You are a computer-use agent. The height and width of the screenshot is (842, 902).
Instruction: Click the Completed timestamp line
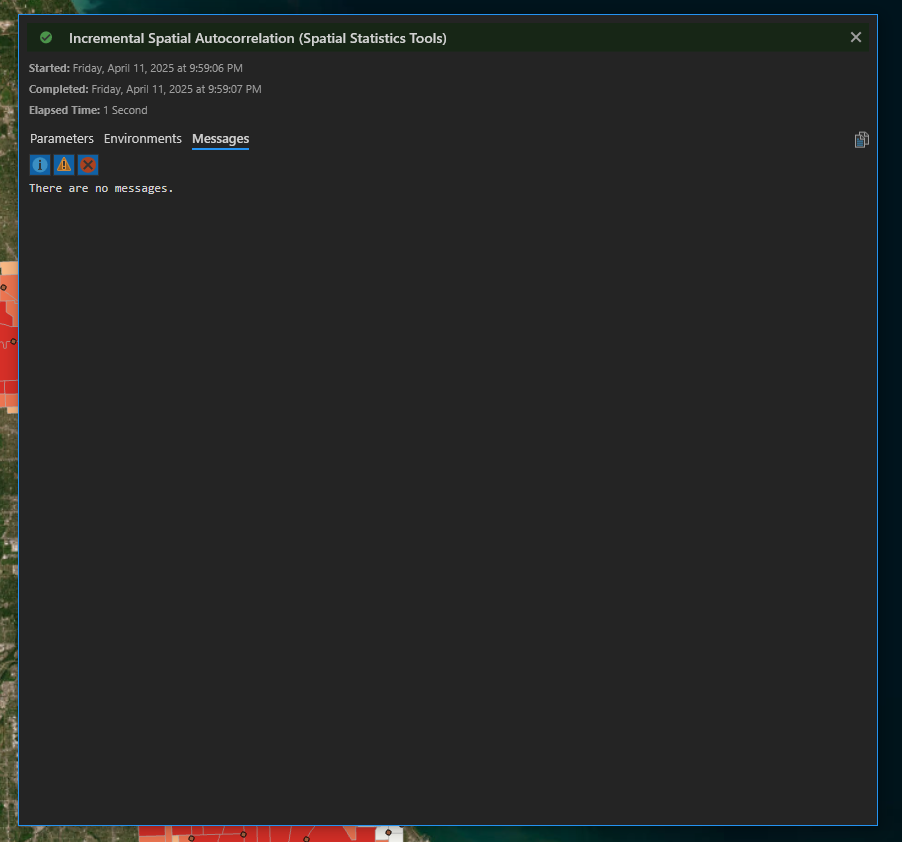pos(145,89)
